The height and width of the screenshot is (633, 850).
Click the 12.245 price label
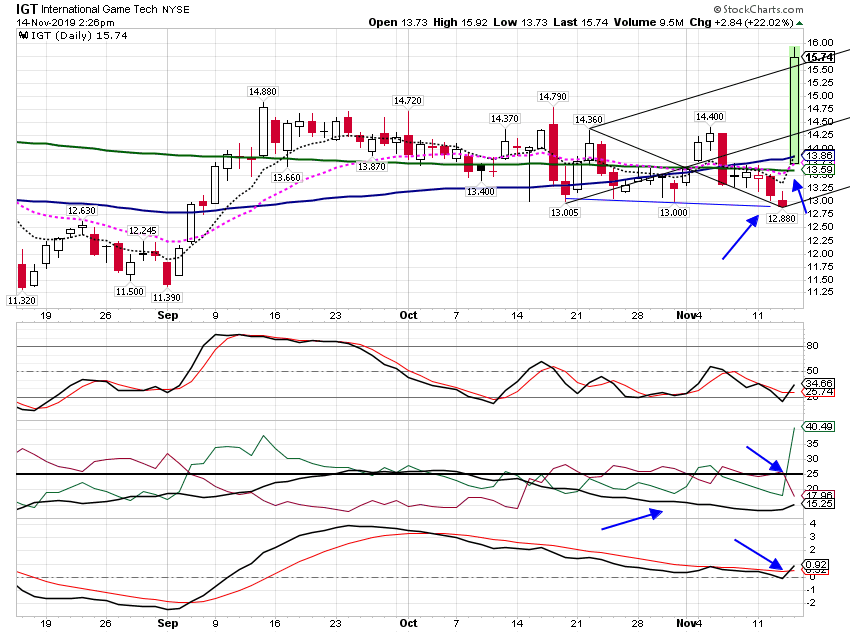[143, 230]
